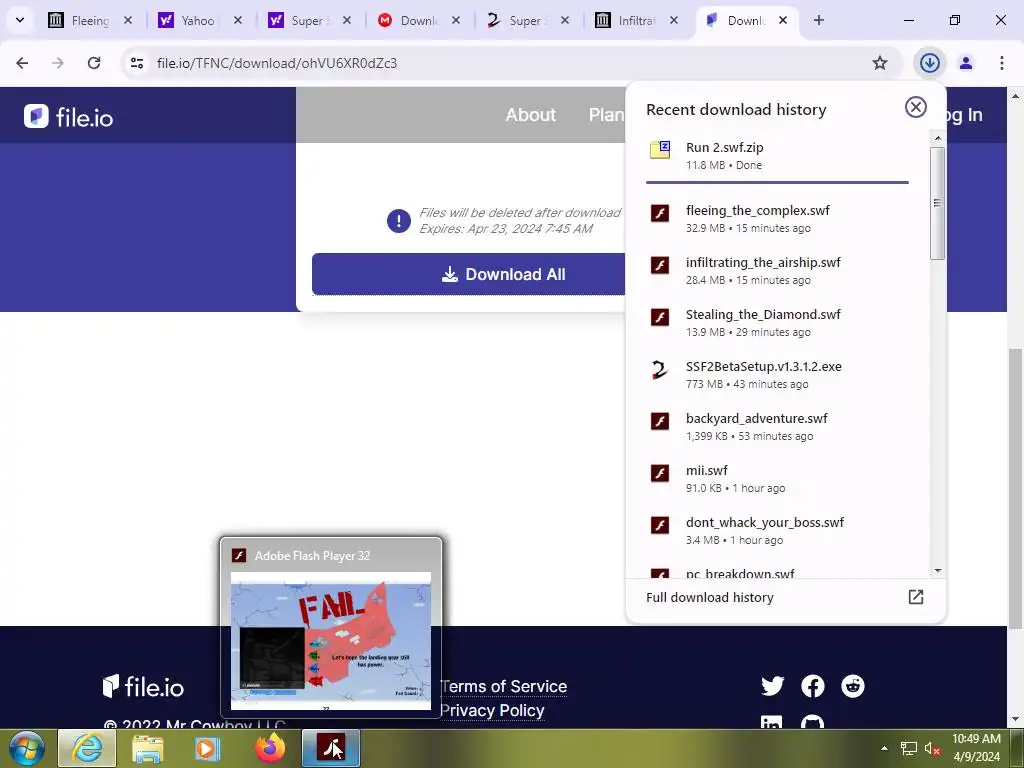The height and width of the screenshot is (768, 1024).
Task: Click the SSF2BetaSetup.v1.3.1.2.exe installer icon
Action: point(660,370)
